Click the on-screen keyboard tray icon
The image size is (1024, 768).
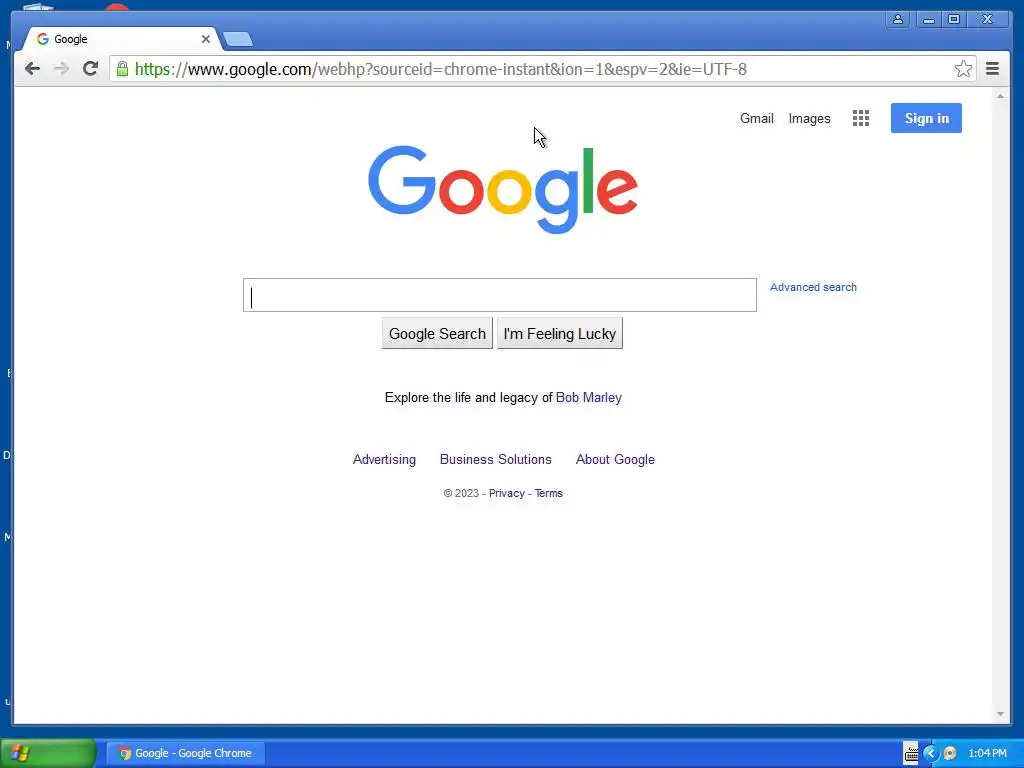[x=911, y=753]
